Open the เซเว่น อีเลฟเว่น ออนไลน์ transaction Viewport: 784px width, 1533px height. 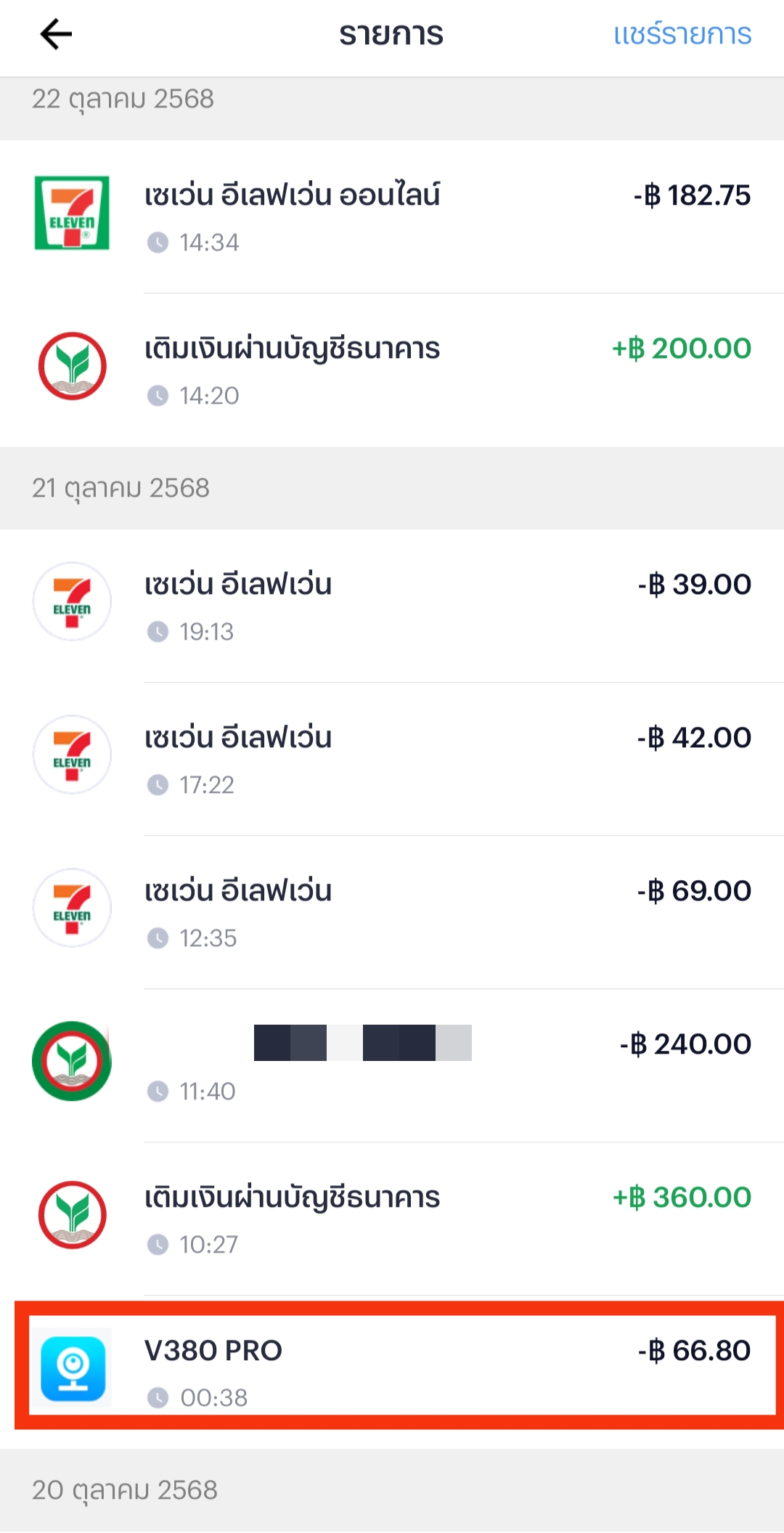click(292, 195)
